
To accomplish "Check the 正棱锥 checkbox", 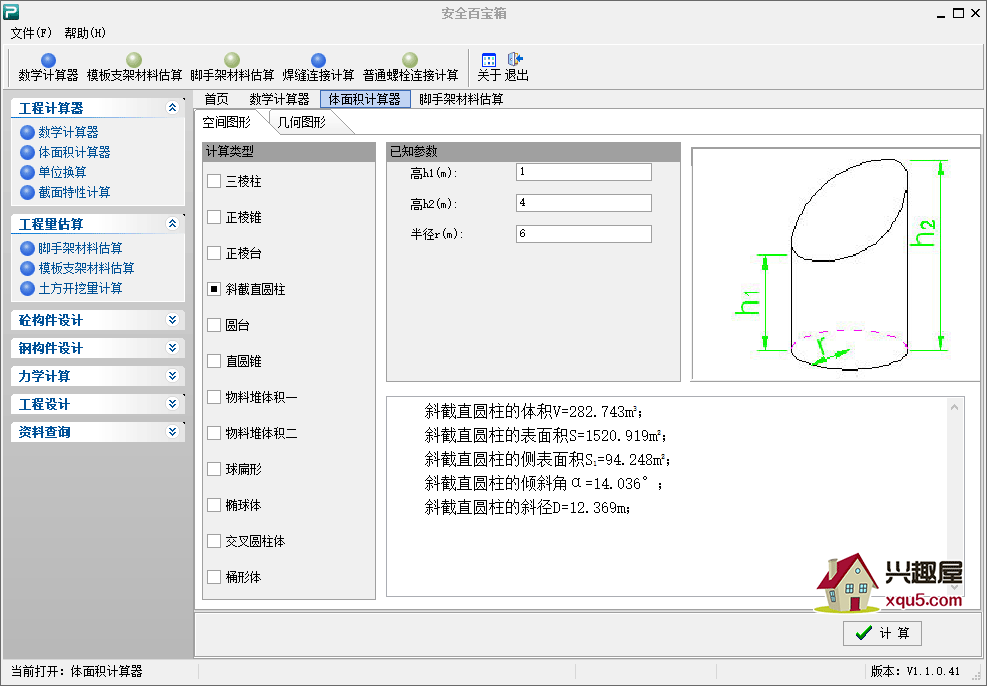I will [x=214, y=217].
